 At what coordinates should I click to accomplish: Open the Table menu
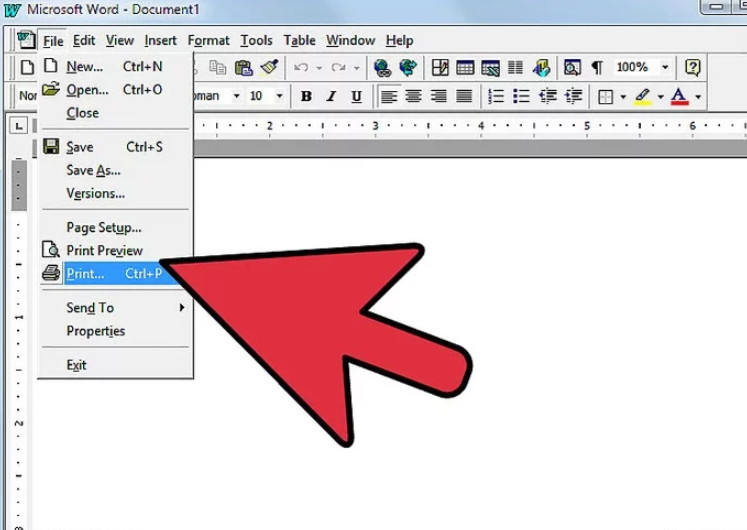coord(299,40)
